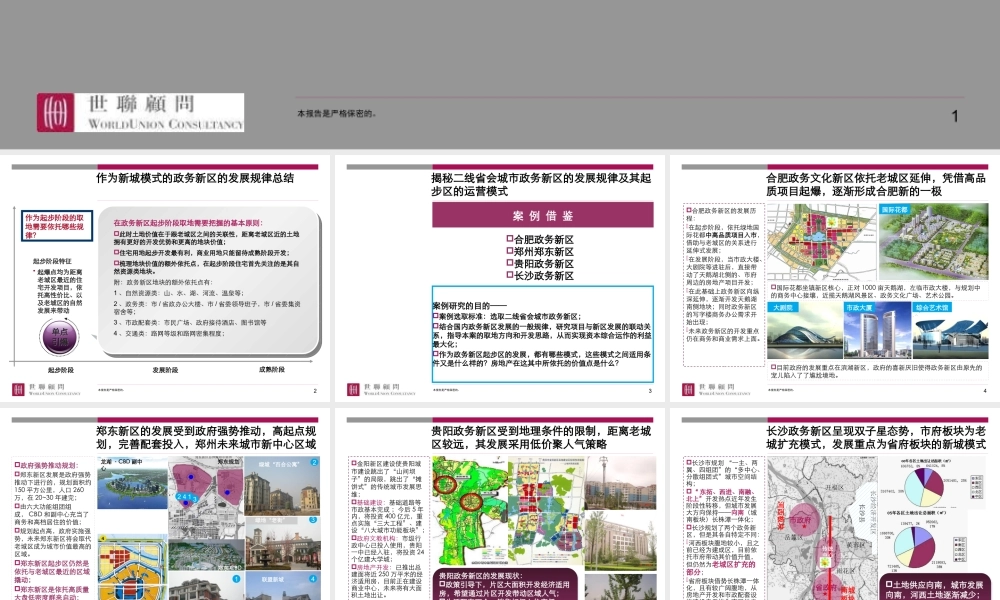Open the WorldUnion Consultancy title slide
The image size is (1000, 600).
point(500,75)
